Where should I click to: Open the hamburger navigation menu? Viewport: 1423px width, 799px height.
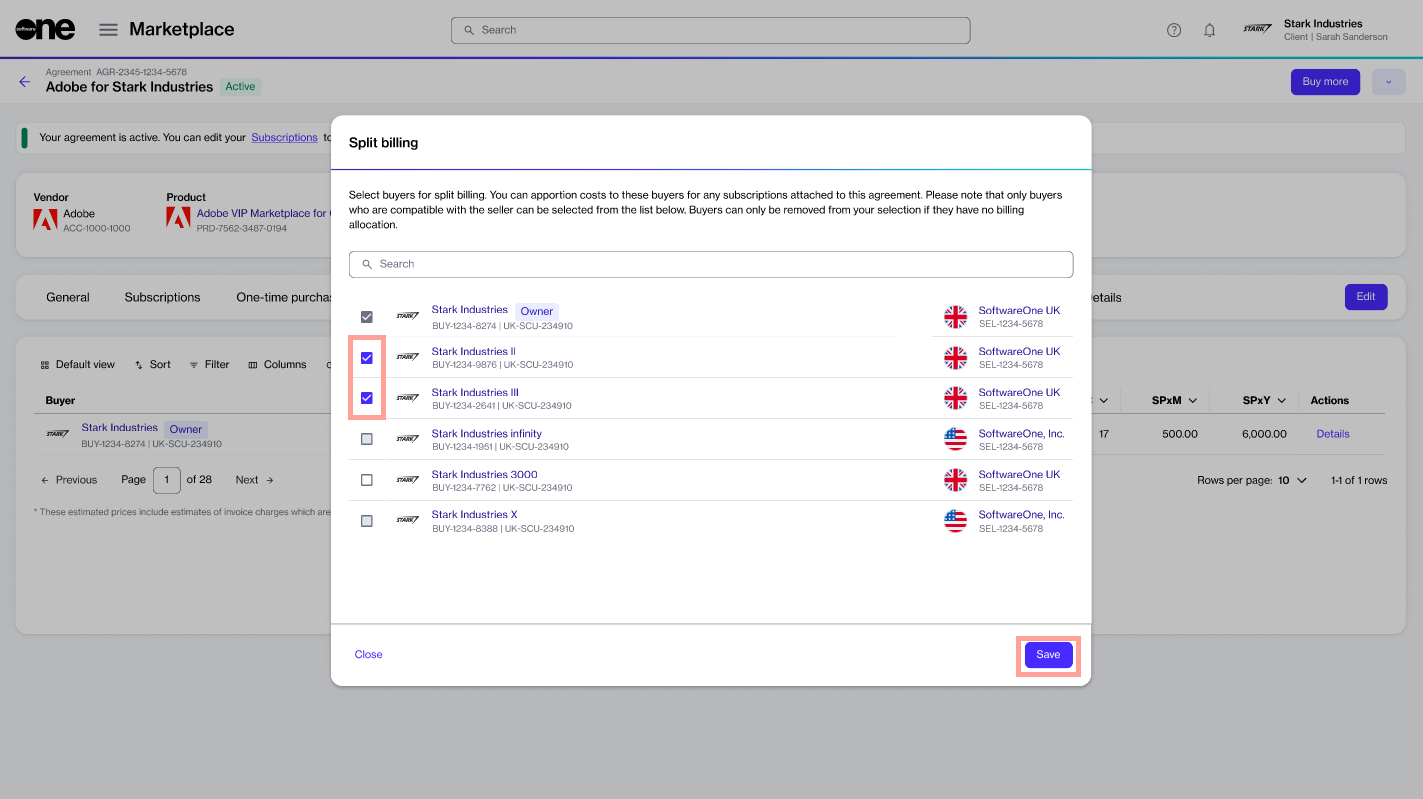click(108, 30)
